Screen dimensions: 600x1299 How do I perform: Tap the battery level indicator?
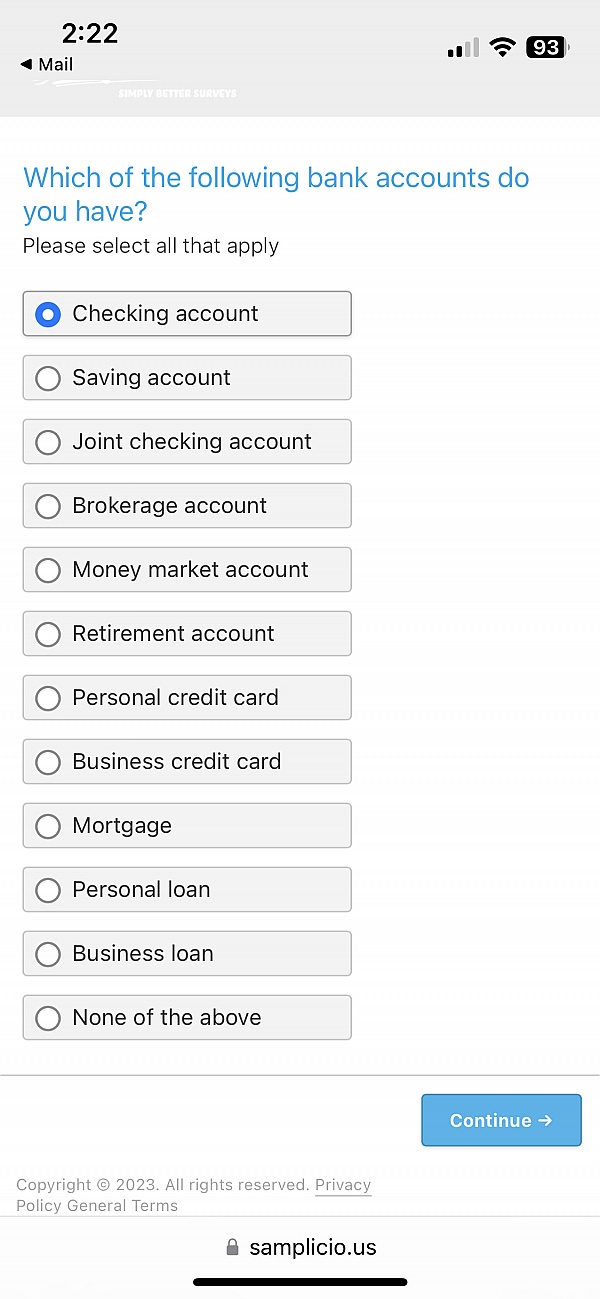tap(548, 47)
